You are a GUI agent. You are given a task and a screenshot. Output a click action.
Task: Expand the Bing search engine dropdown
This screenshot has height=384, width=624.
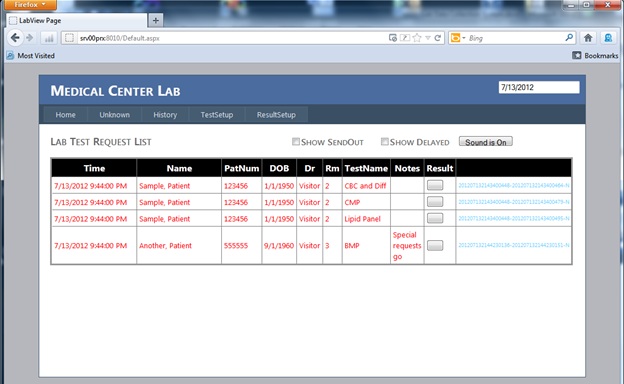click(x=464, y=38)
